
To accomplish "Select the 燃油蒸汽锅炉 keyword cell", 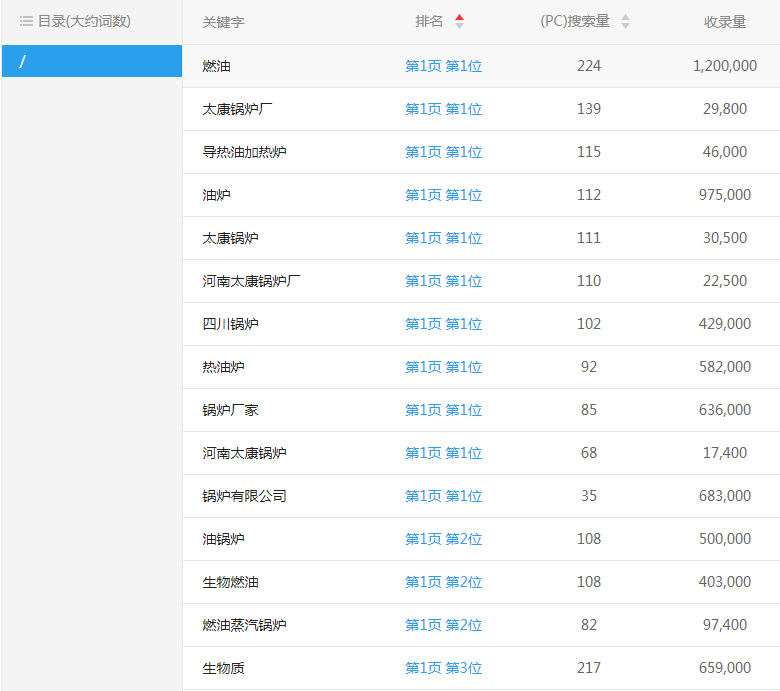I will pos(244,625).
